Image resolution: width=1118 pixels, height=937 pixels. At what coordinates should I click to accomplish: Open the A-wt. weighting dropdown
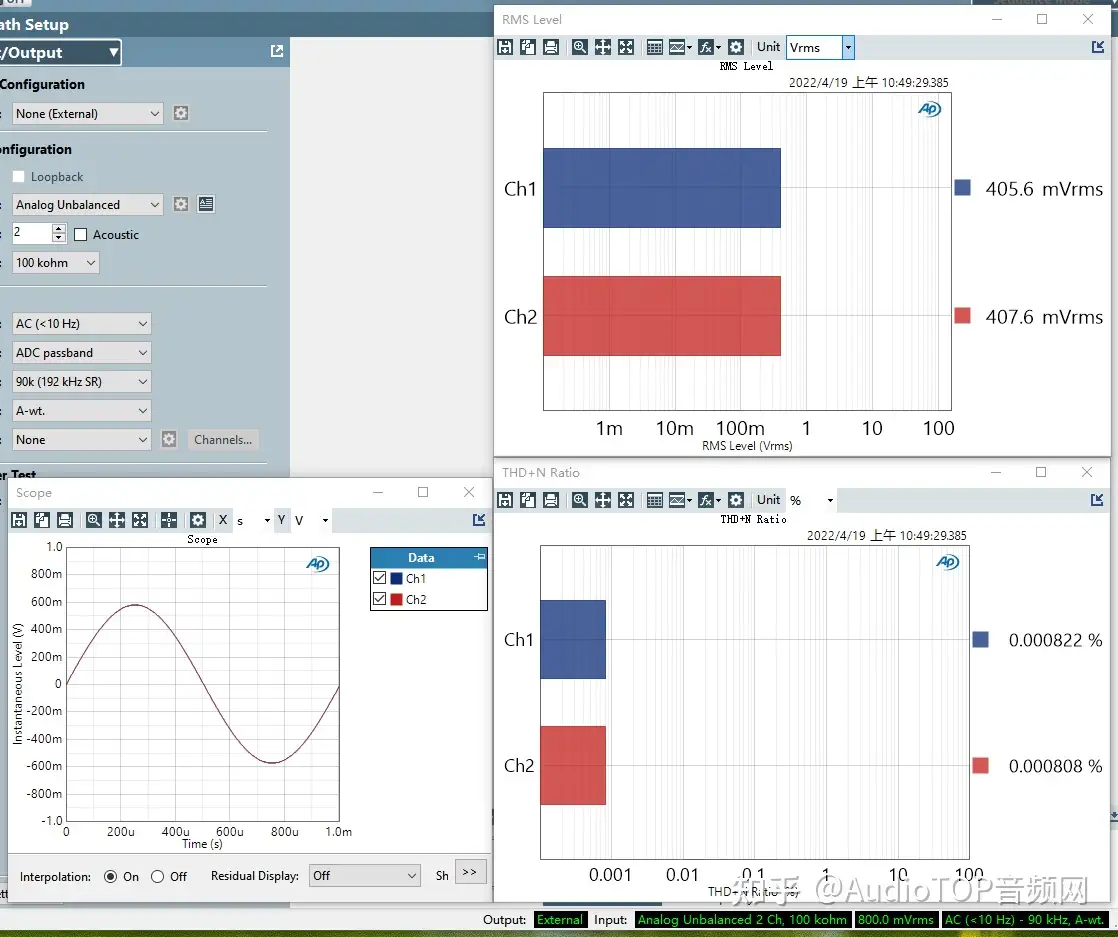[x=81, y=411]
